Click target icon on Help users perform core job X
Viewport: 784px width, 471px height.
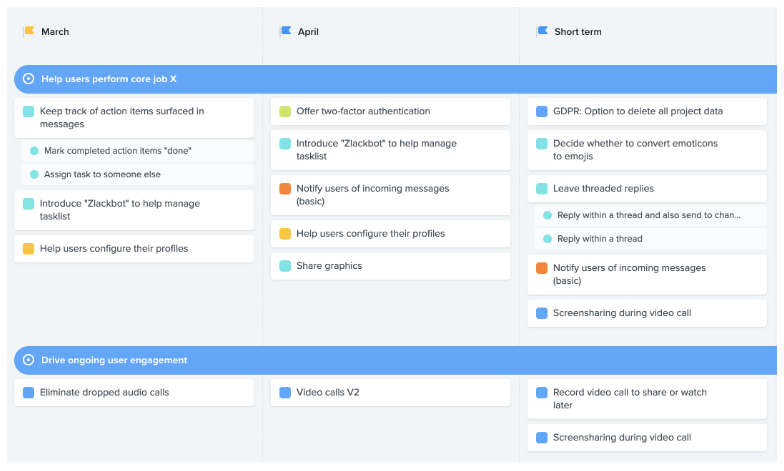pyautogui.click(x=28, y=79)
